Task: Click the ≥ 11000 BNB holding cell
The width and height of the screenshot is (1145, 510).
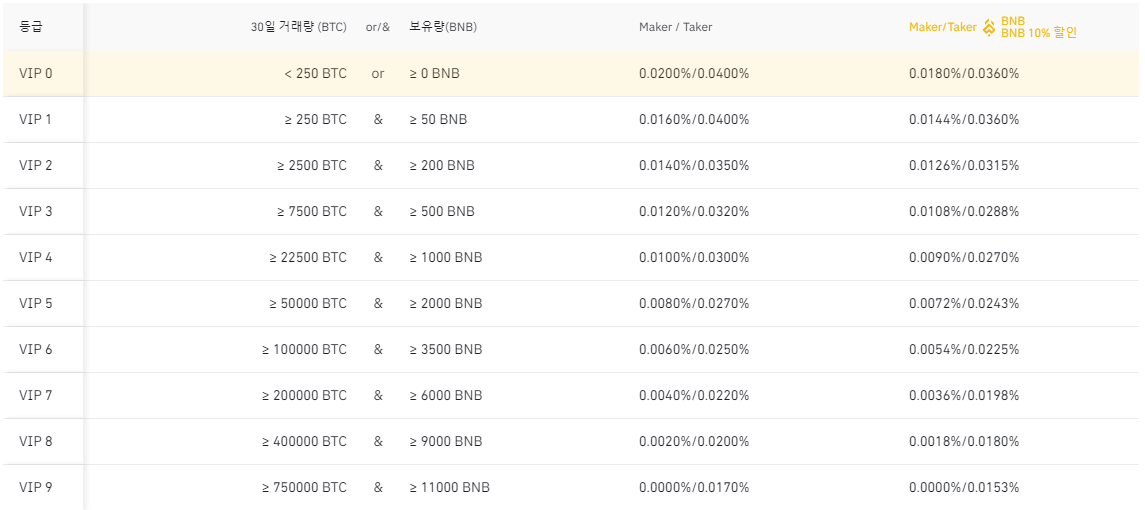Action: [449, 487]
